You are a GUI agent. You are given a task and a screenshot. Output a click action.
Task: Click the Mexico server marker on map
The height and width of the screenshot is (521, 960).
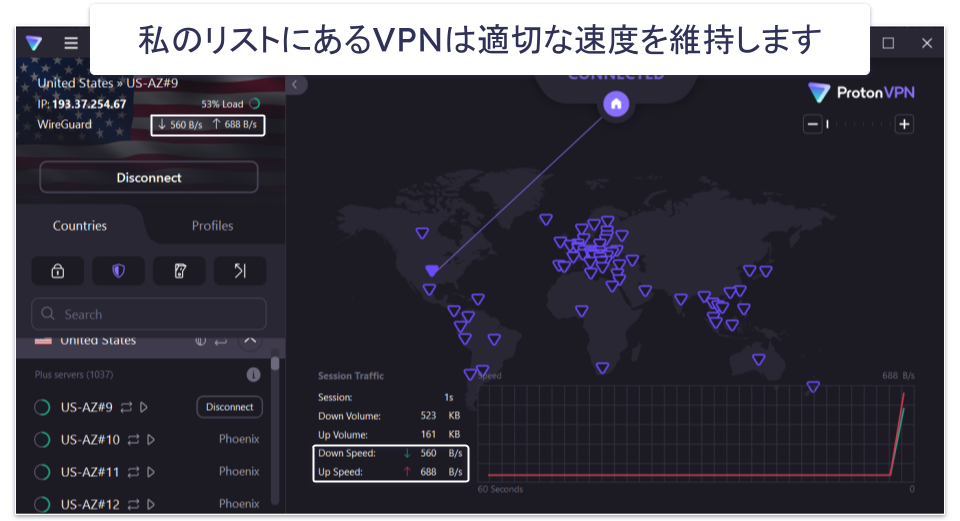(429, 290)
